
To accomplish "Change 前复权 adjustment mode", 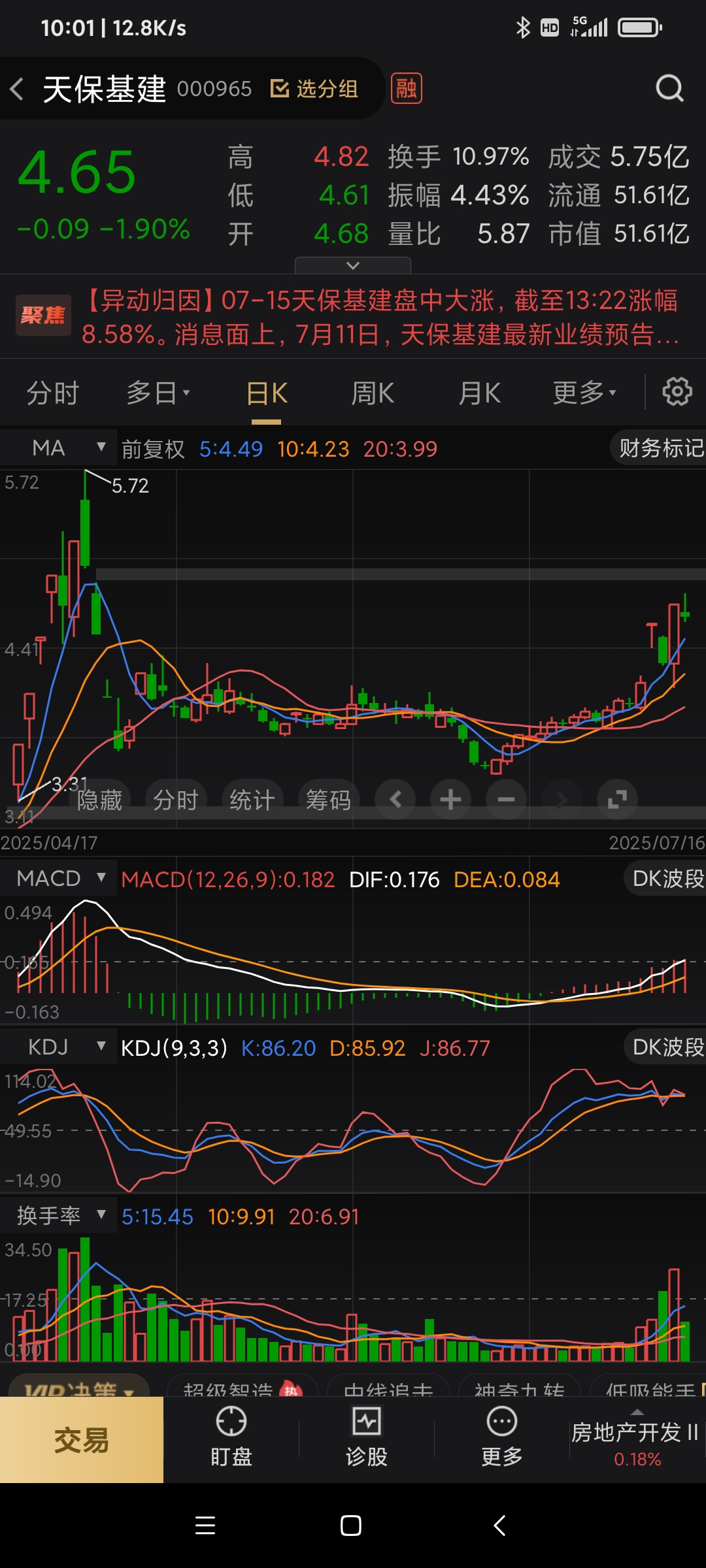I will coord(153,449).
